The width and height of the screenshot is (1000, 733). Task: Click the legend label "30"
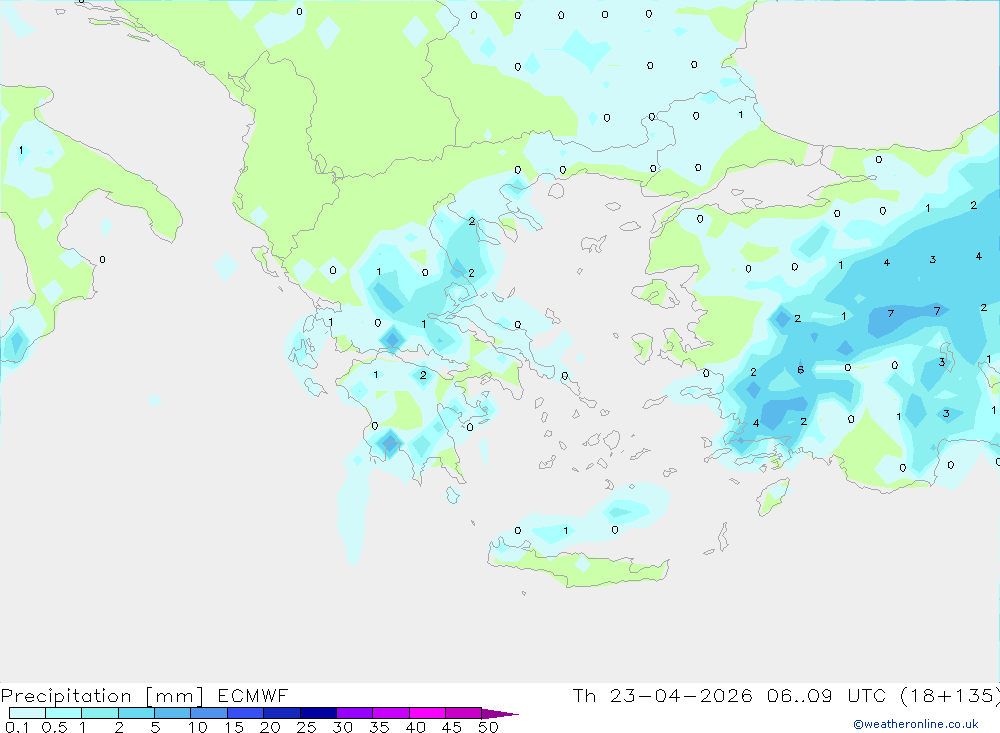click(x=342, y=727)
